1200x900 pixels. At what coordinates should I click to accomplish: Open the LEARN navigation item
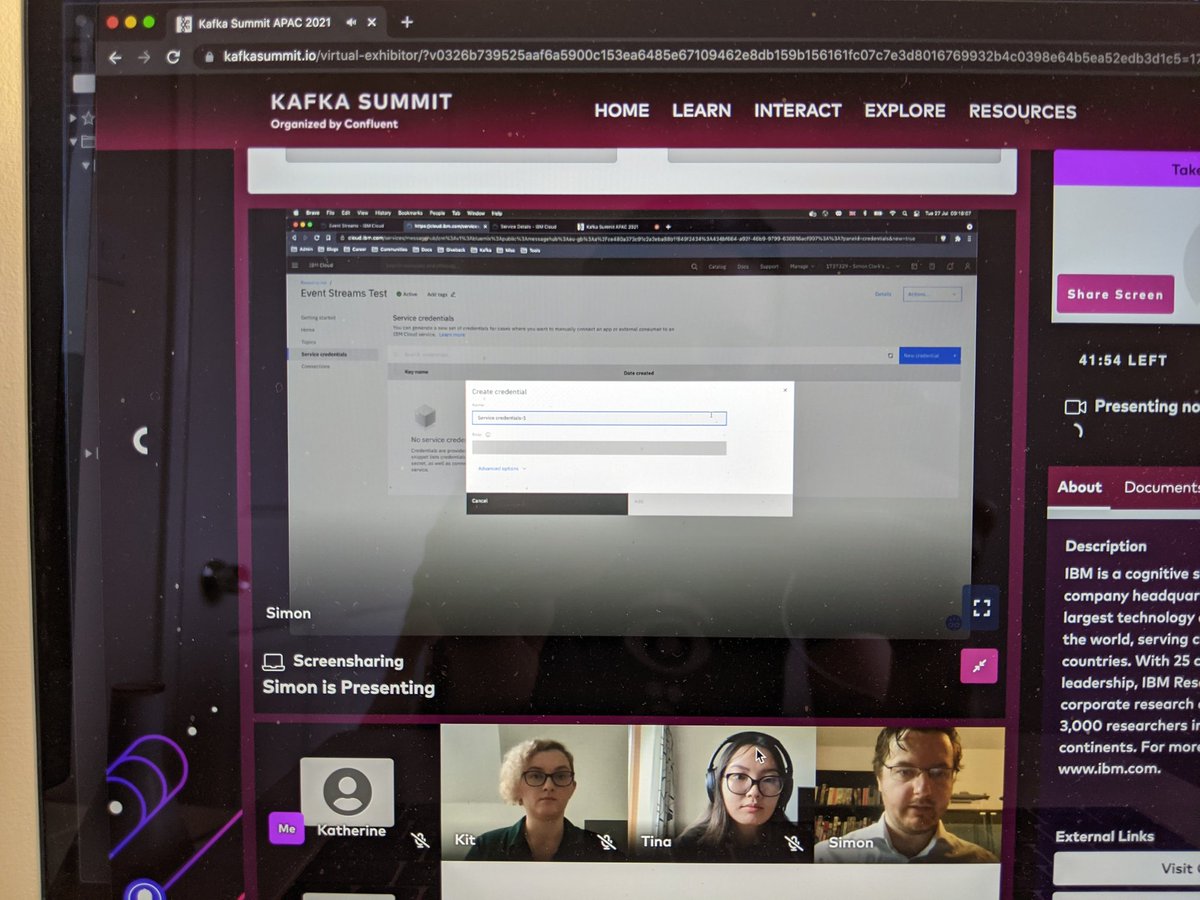(701, 110)
